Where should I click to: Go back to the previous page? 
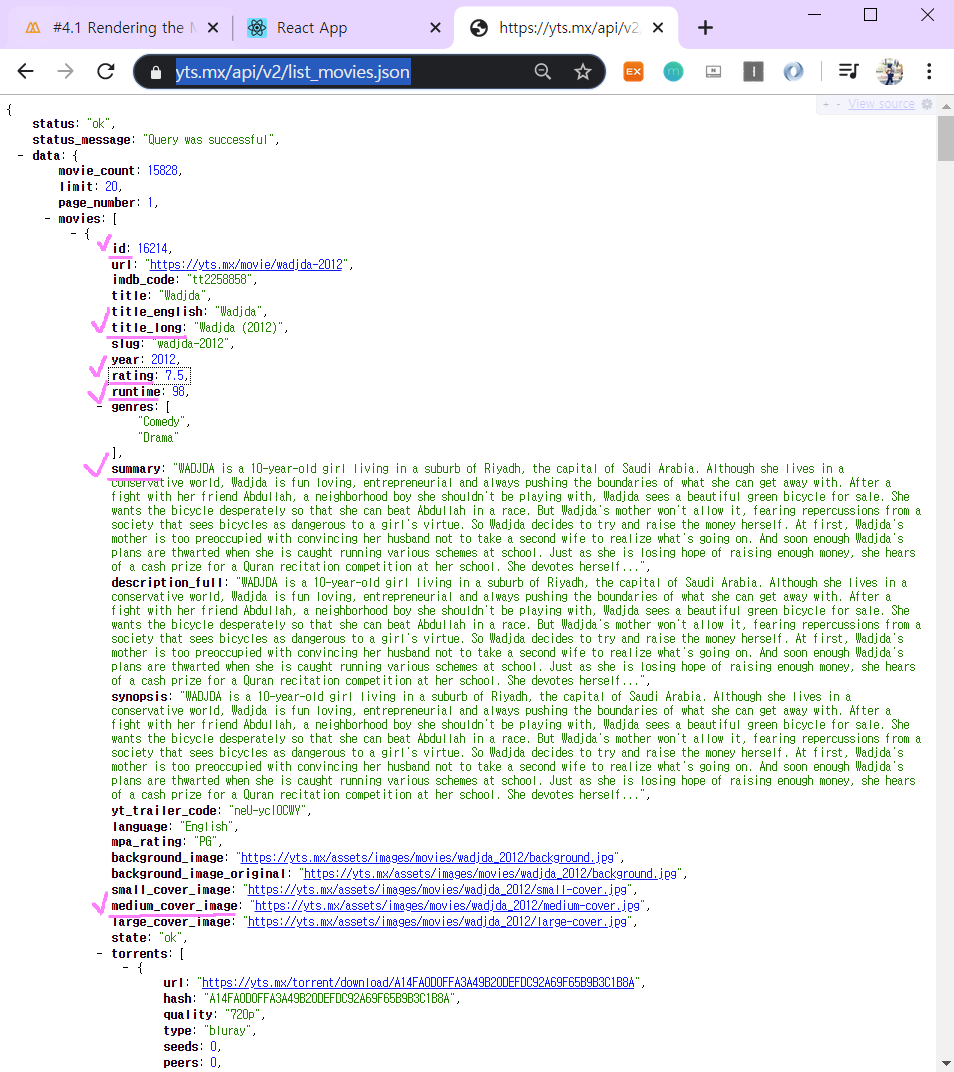pyautogui.click(x=25, y=71)
